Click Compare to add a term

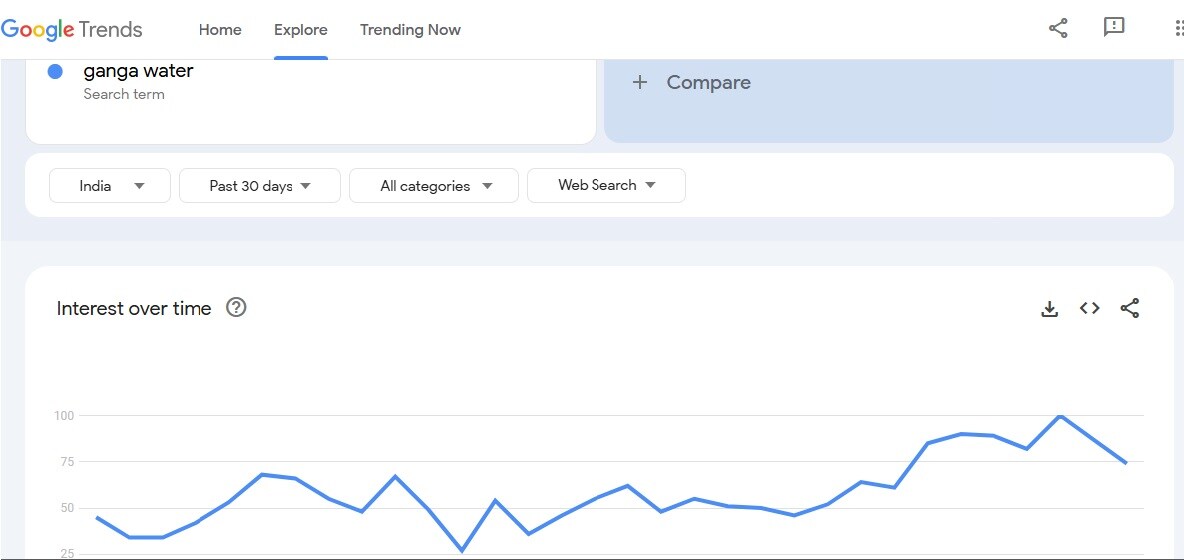[708, 83]
